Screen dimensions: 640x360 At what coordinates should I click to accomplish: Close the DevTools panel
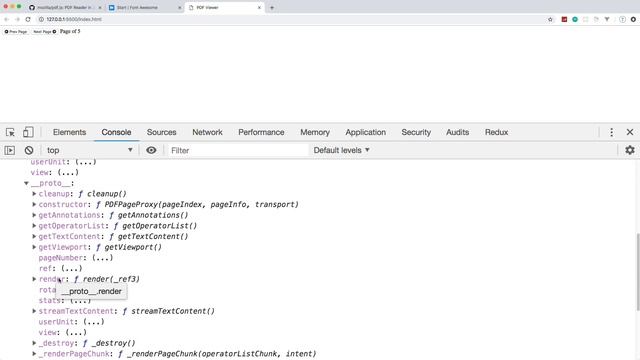[630, 132]
